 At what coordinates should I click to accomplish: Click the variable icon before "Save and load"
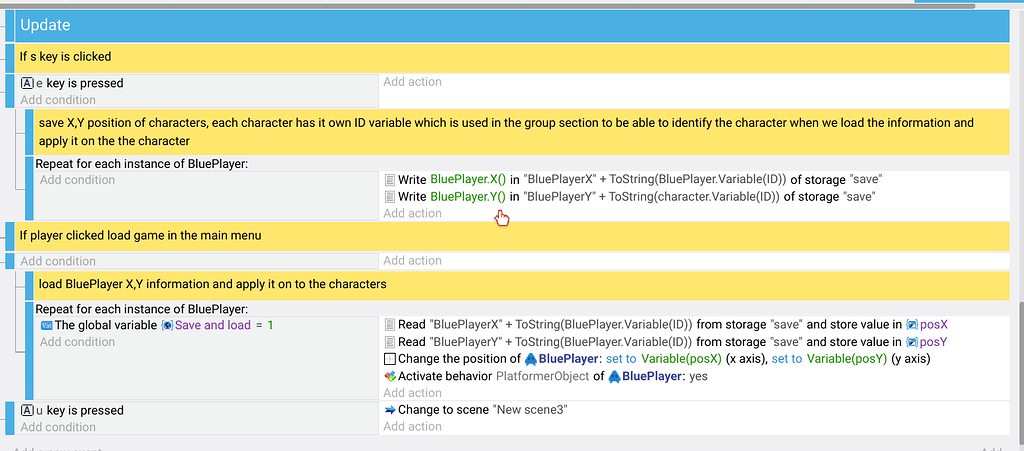pos(167,325)
